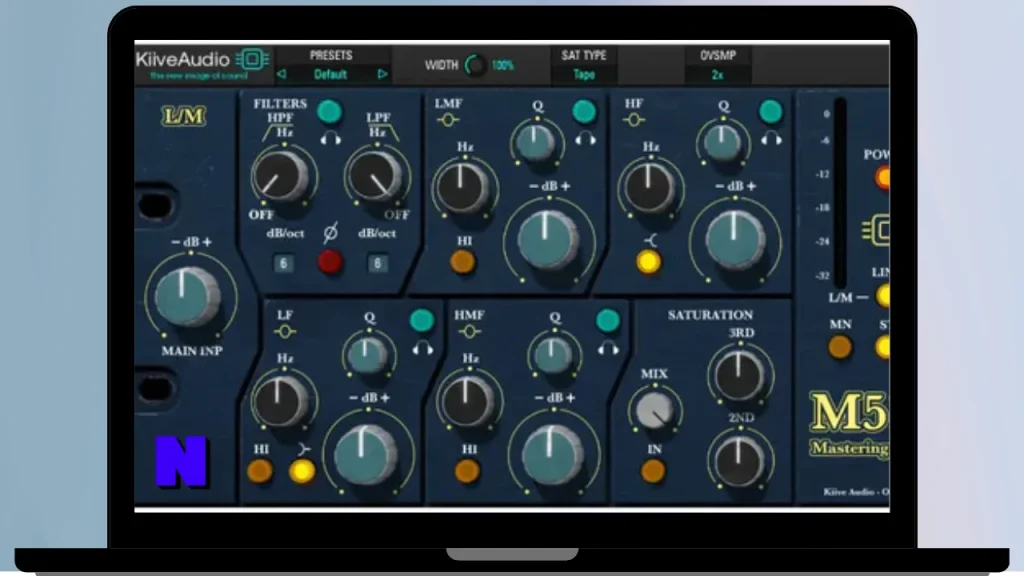Screen dimensions: 1024x576
Task: Toggle the FILTERS section teal enable button
Action: click(330, 112)
